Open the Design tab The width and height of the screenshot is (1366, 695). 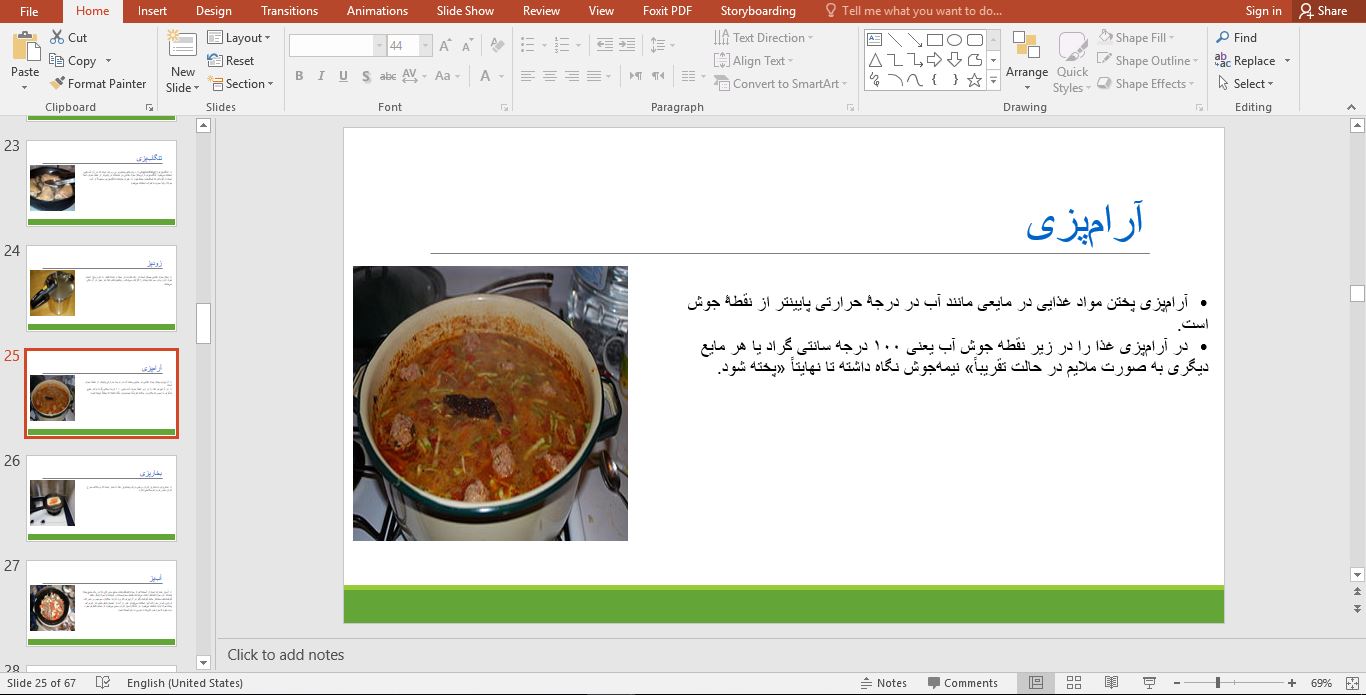(x=214, y=11)
